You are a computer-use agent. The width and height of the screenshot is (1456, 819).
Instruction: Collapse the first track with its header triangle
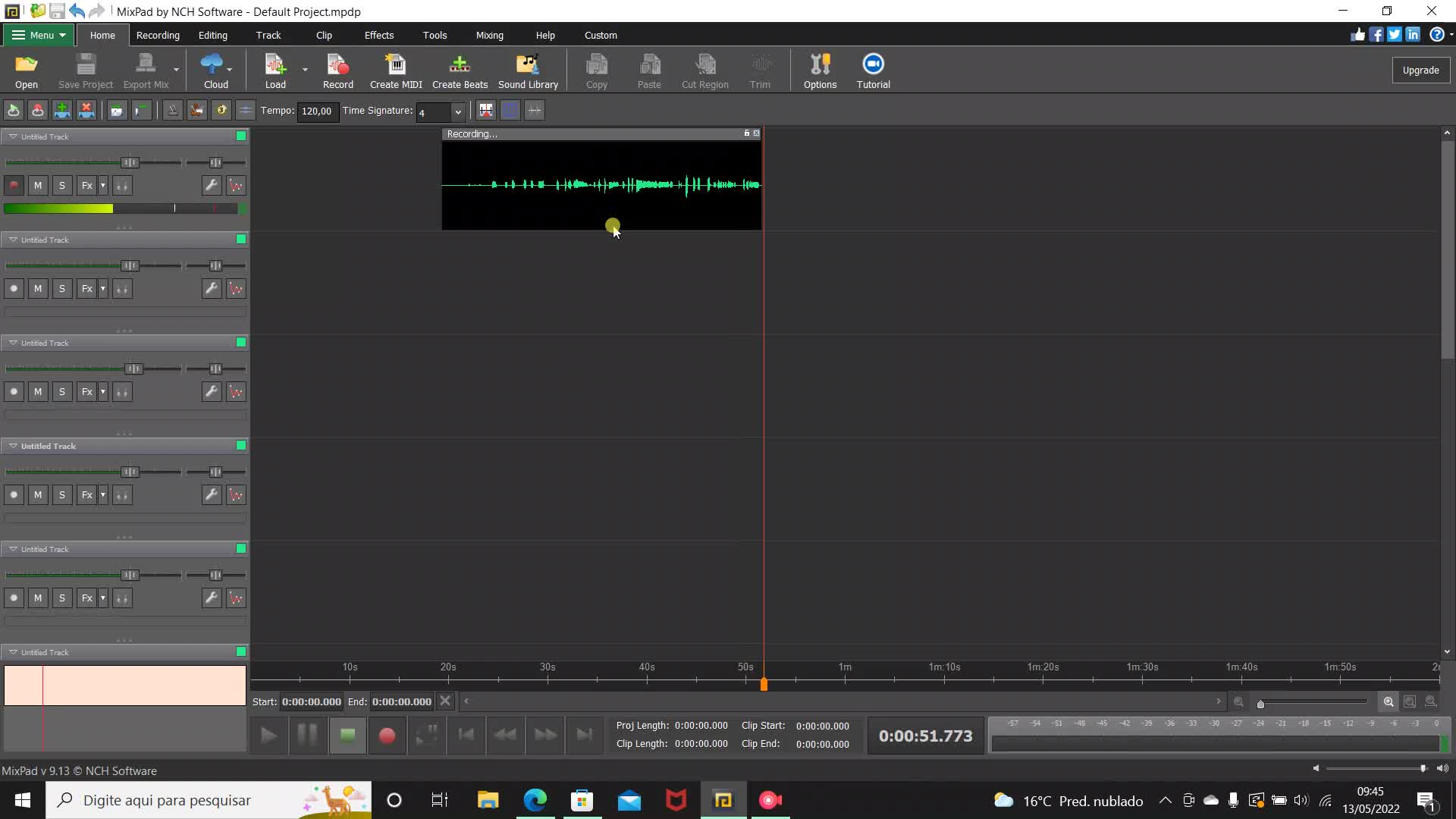pos(13,136)
